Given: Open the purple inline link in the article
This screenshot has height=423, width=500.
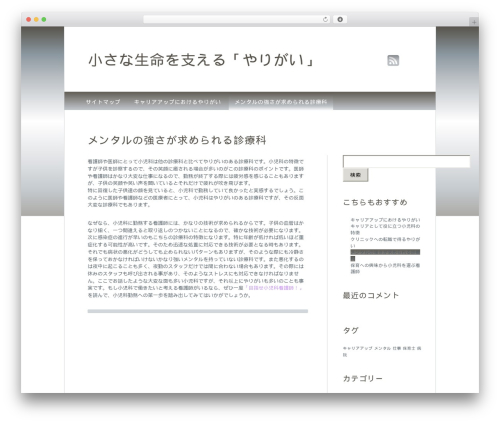Looking at the screenshot, I should click(273, 288).
